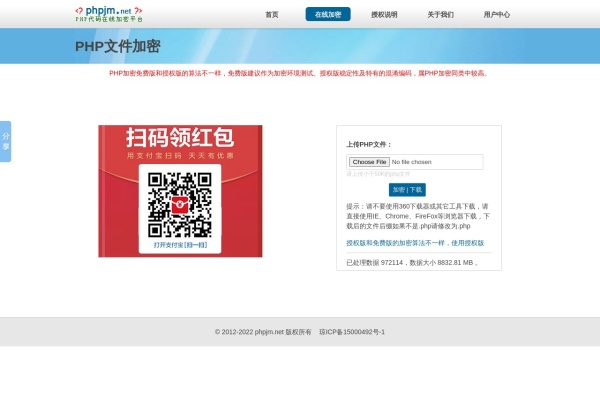Click the 打开支付宝 scan caption
This screenshot has height=400, width=600.
click(x=180, y=244)
